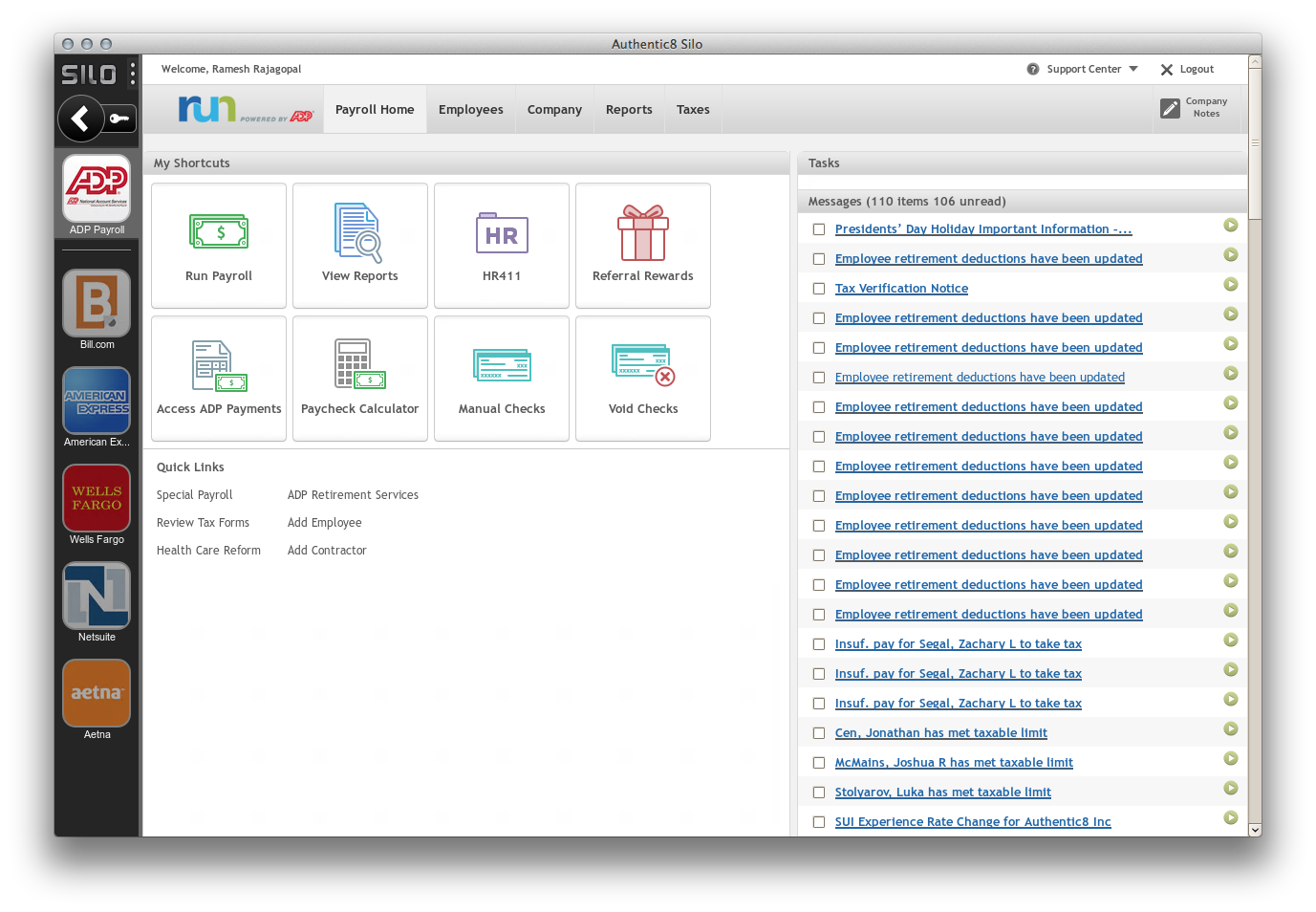The width and height of the screenshot is (1316, 912).
Task: Open the HR411 shortcut
Action: click(x=502, y=246)
